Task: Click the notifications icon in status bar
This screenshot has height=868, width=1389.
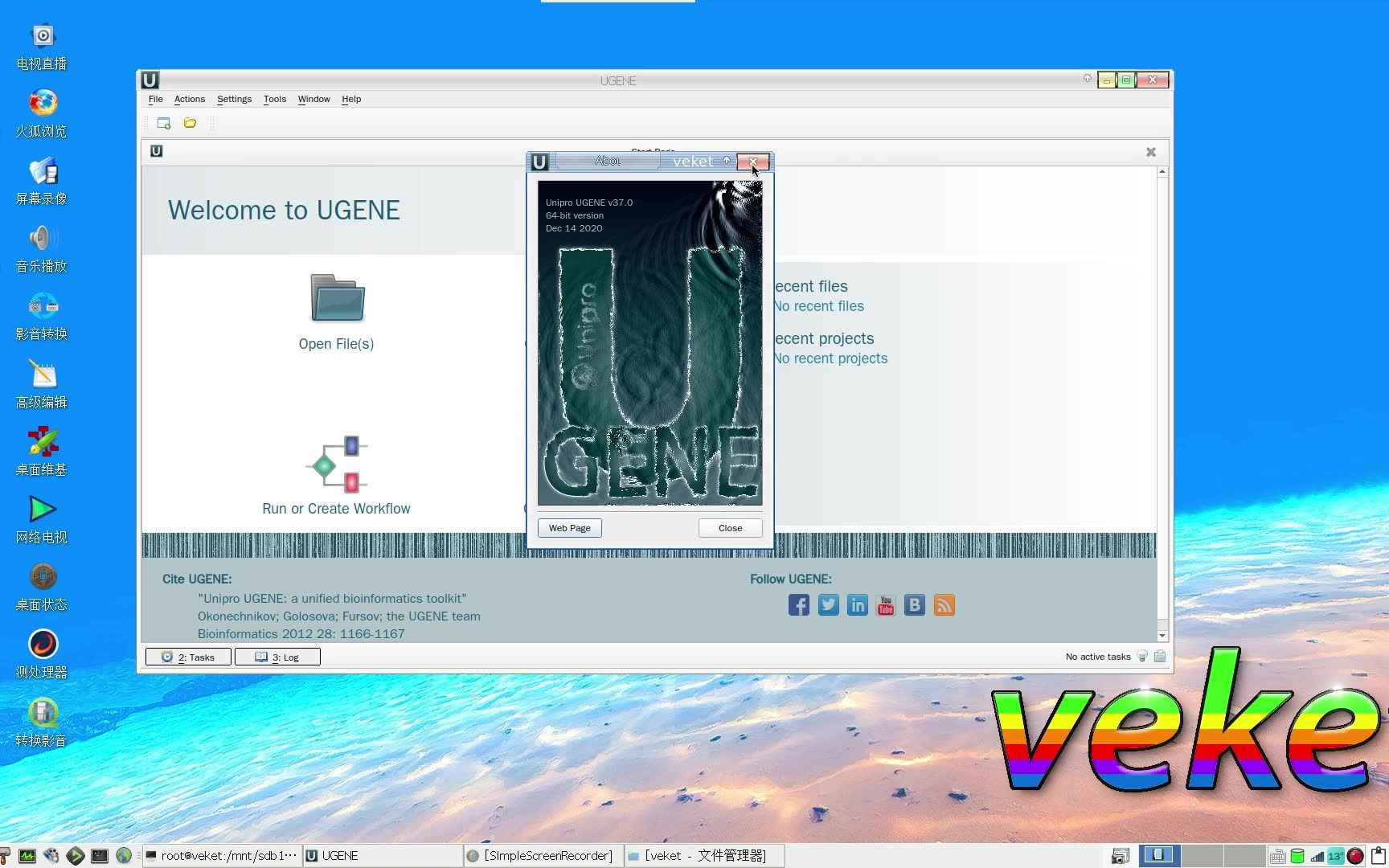Action: pyautogui.click(x=1160, y=657)
